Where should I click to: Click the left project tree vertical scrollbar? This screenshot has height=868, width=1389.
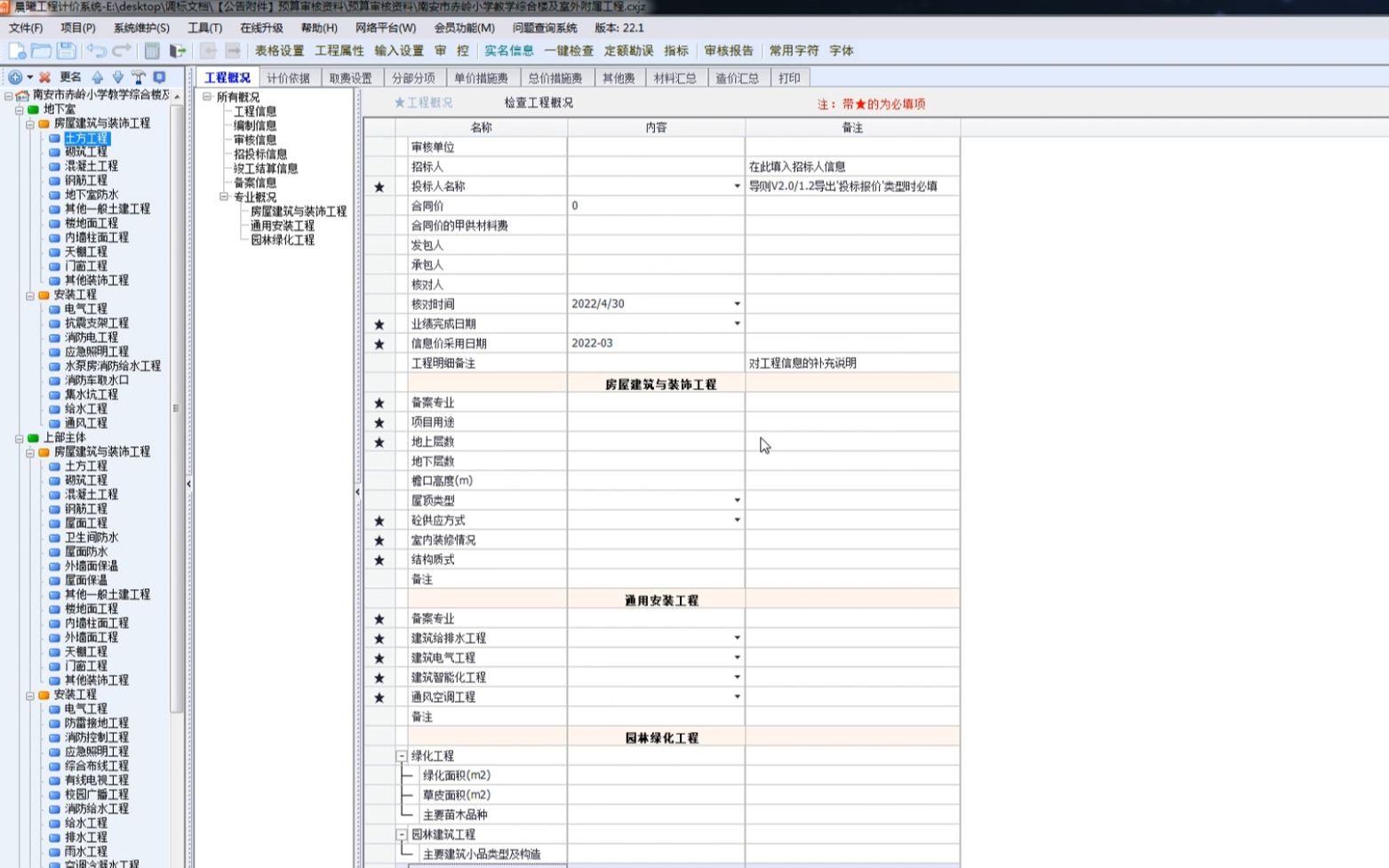click(176, 407)
